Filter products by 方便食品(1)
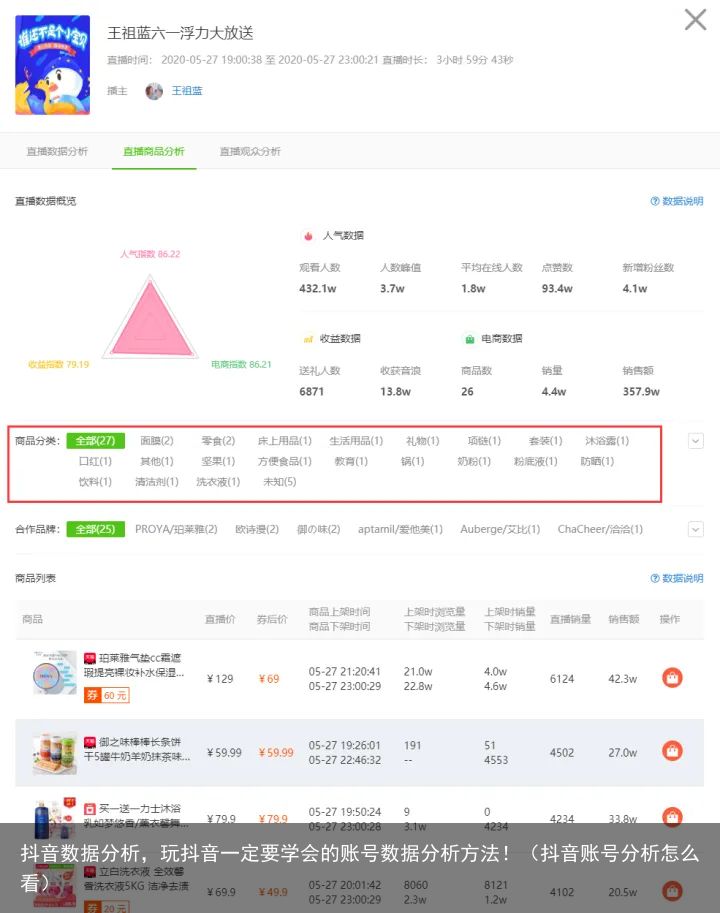Screen dimensions: 720x913 (285, 461)
